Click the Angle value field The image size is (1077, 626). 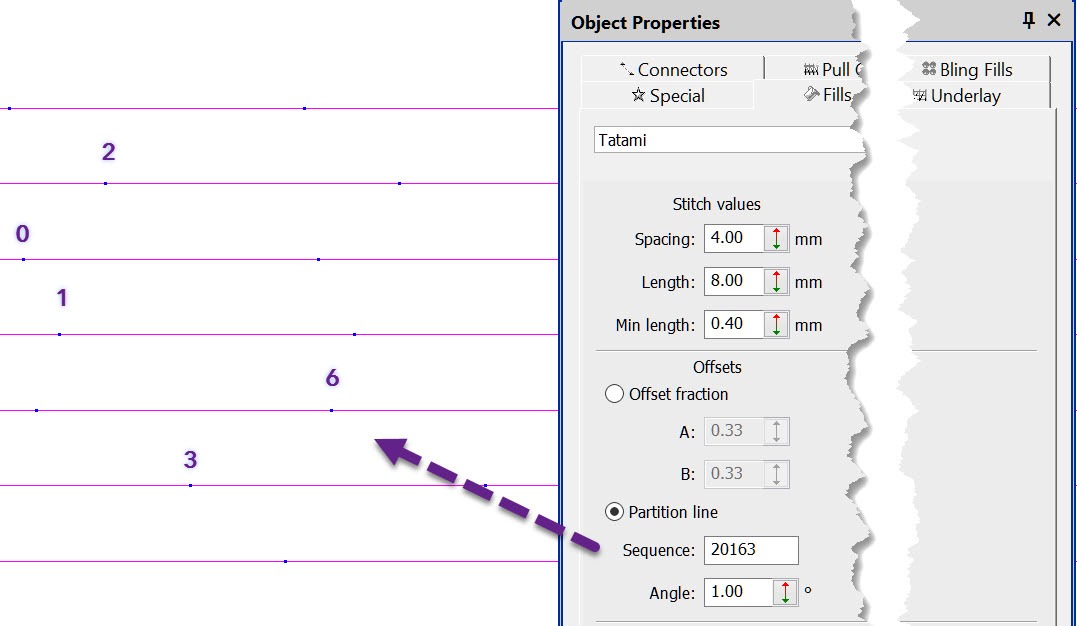pos(738,593)
